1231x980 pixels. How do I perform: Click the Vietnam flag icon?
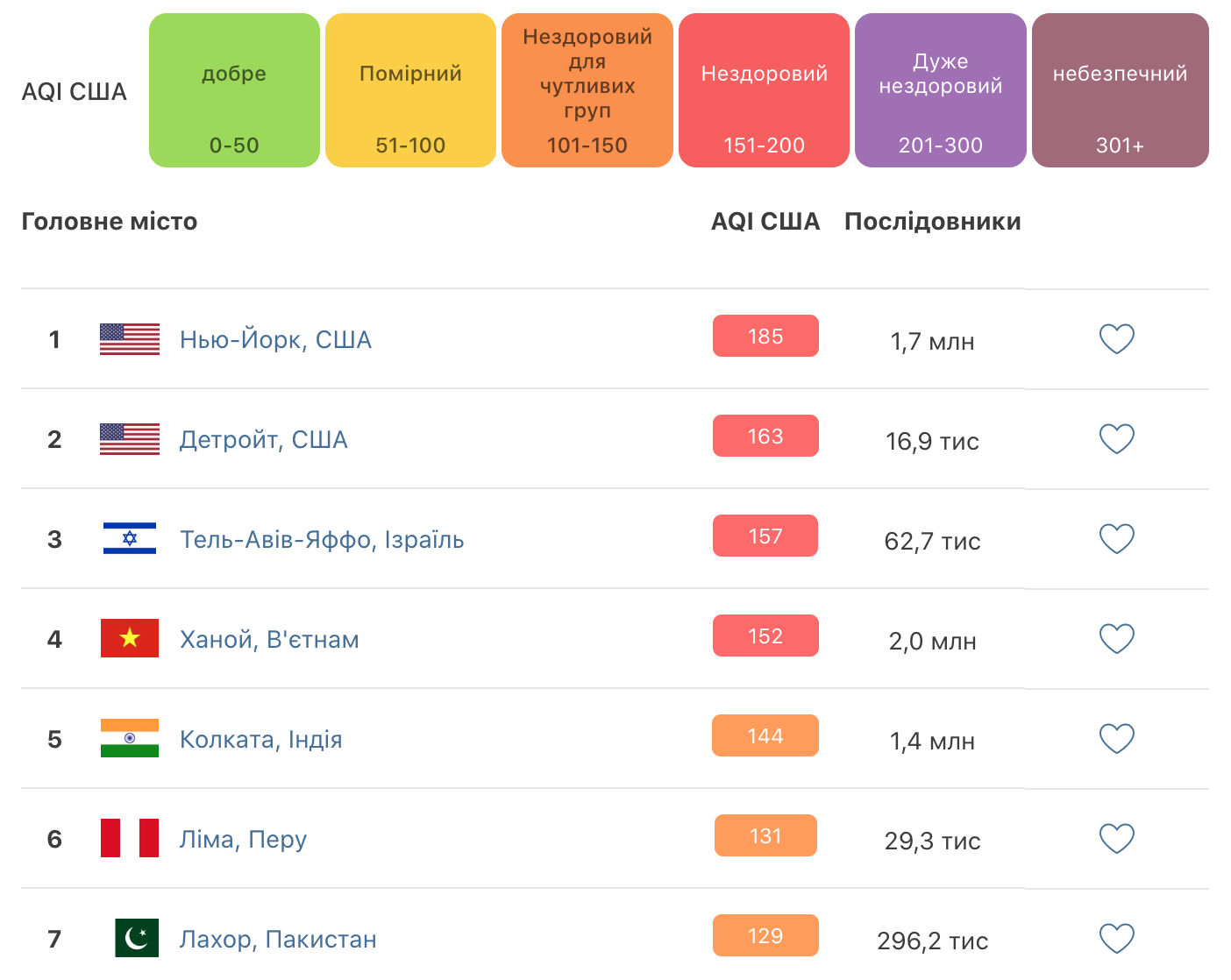130,638
